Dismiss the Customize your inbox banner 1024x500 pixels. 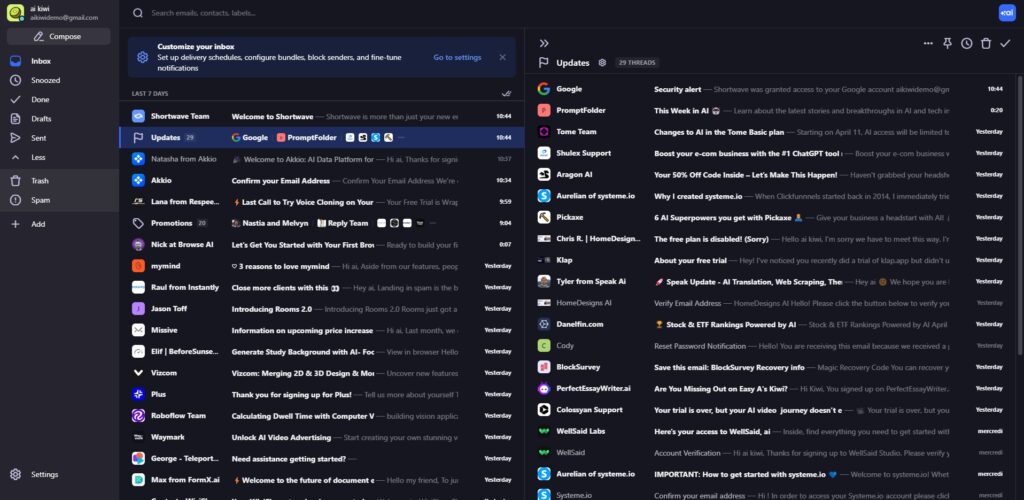click(502, 57)
